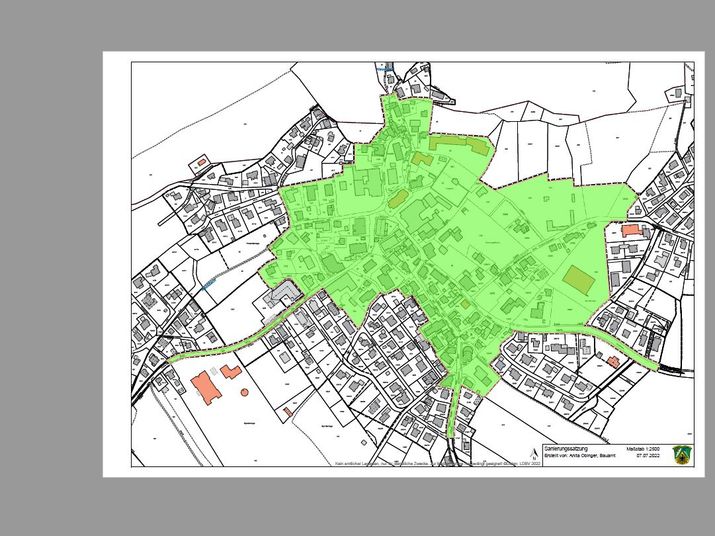Viewport: 715px width, 536px height.
Task: Select the large orange building at bottom-left
Action: [209, 386]
